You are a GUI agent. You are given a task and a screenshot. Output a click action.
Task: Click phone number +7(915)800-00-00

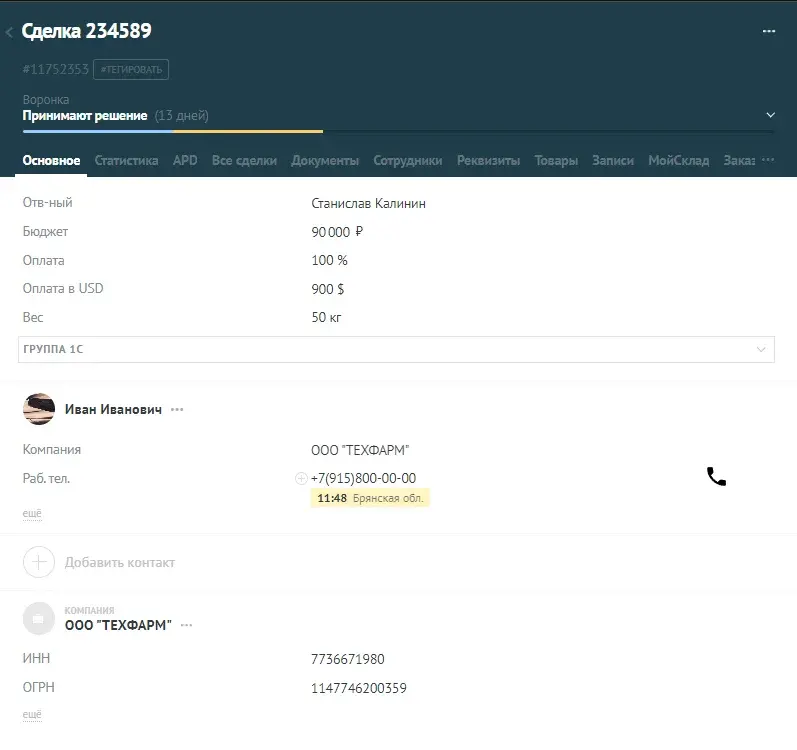(x=363, y=478)
